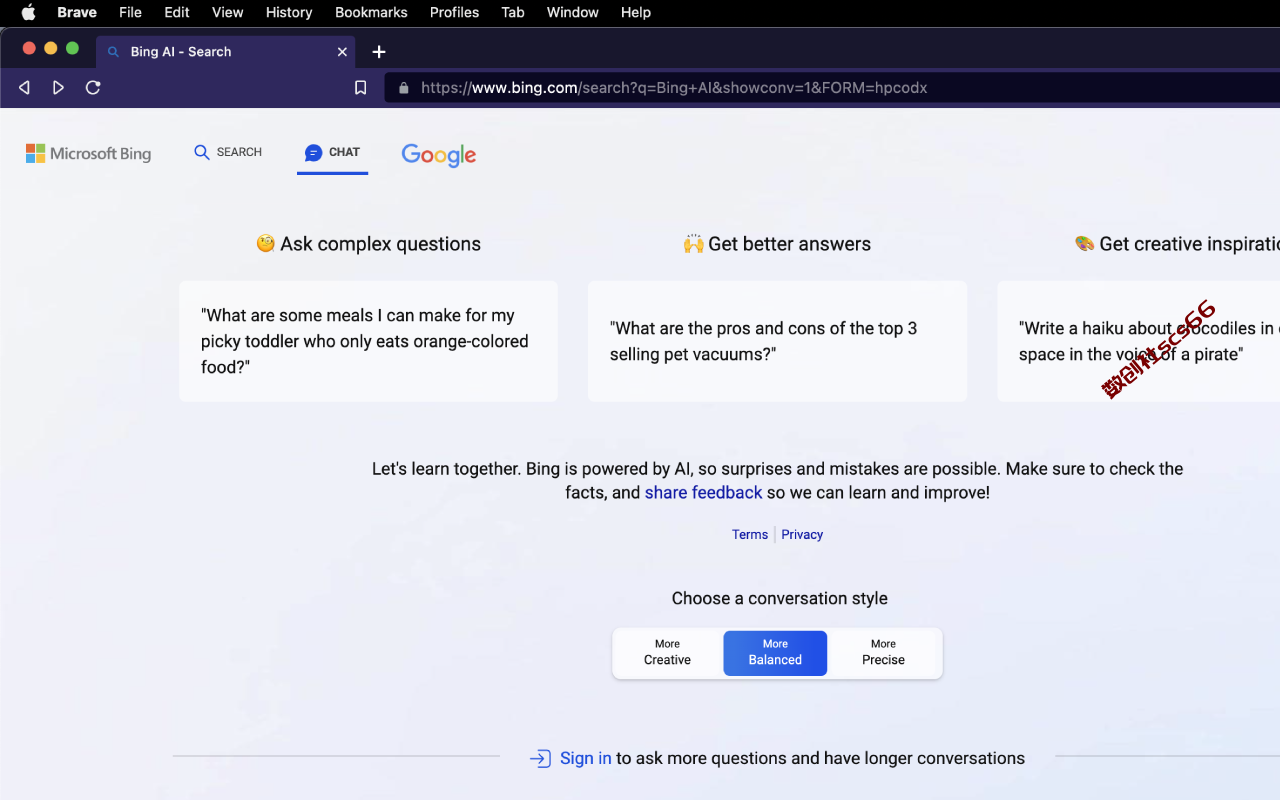
Task: Open the History menu
Action: click(289, 12)
